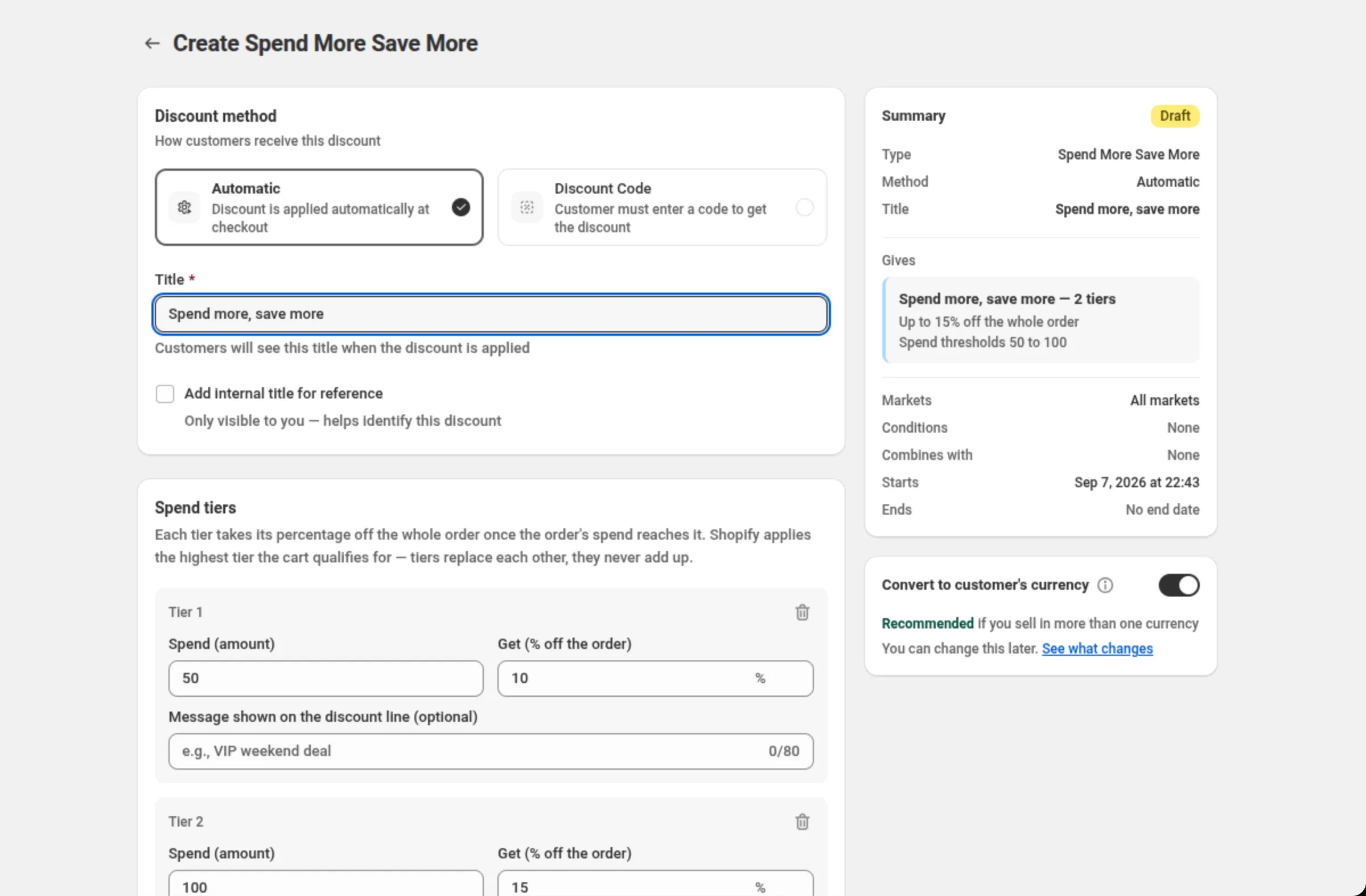
Task: Click the Tier 1 label
Action: (186, 613)
